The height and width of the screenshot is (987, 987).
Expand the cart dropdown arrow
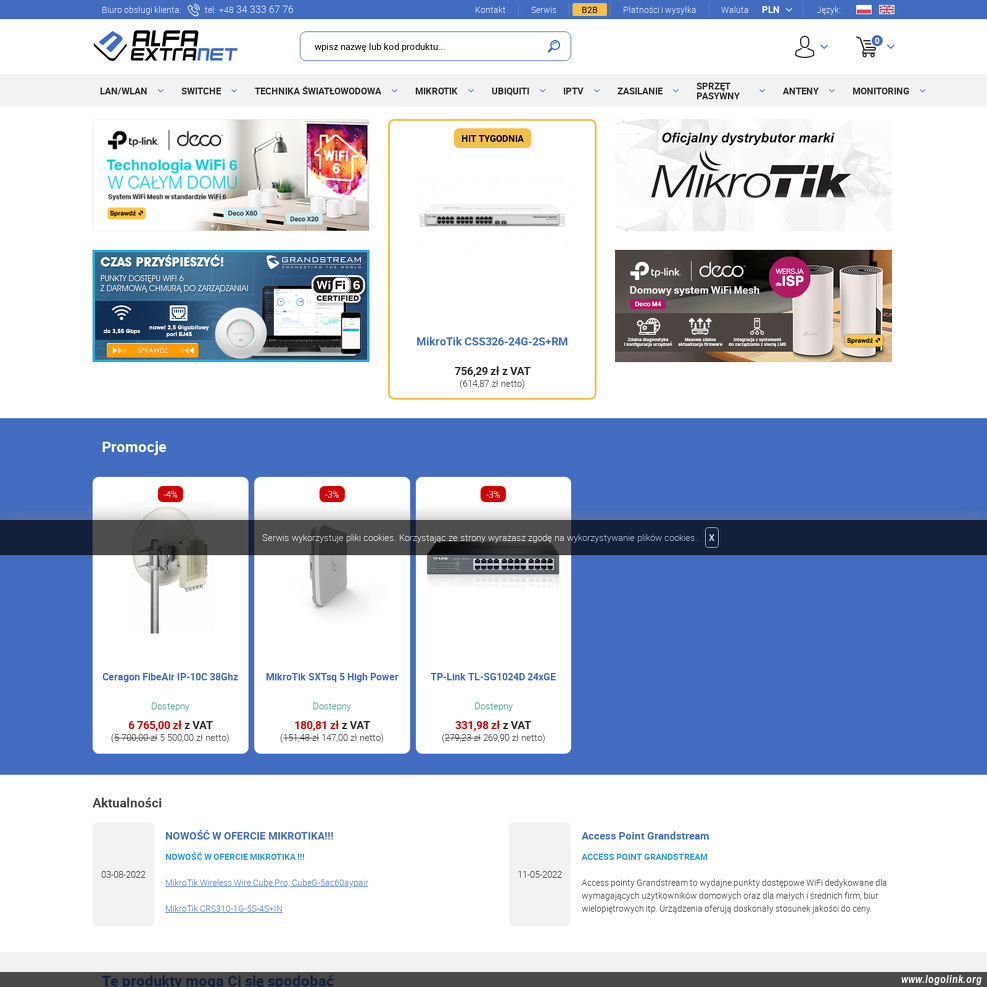pos(890,46)
